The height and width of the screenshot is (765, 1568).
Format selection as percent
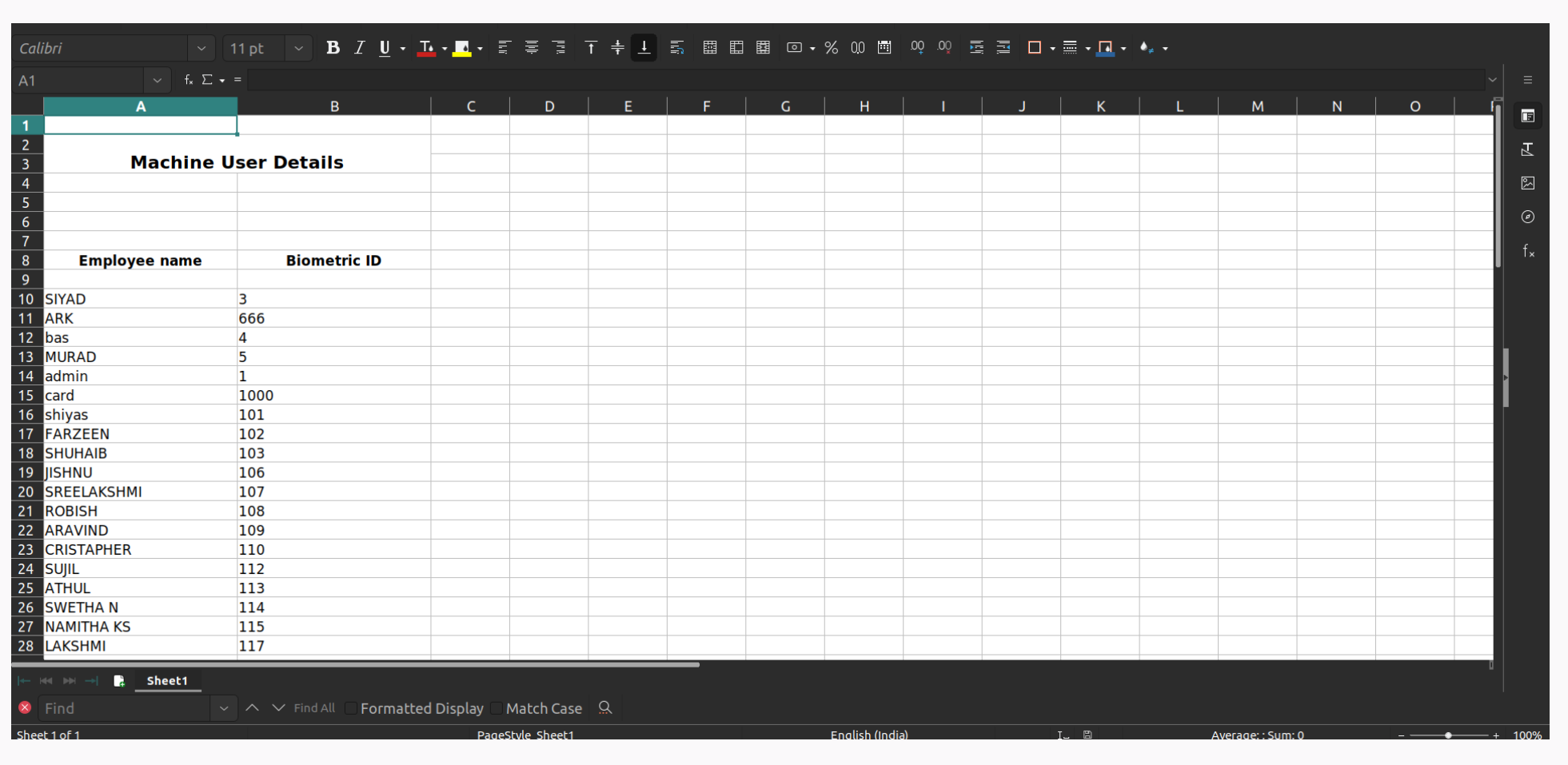coord(831,48)
